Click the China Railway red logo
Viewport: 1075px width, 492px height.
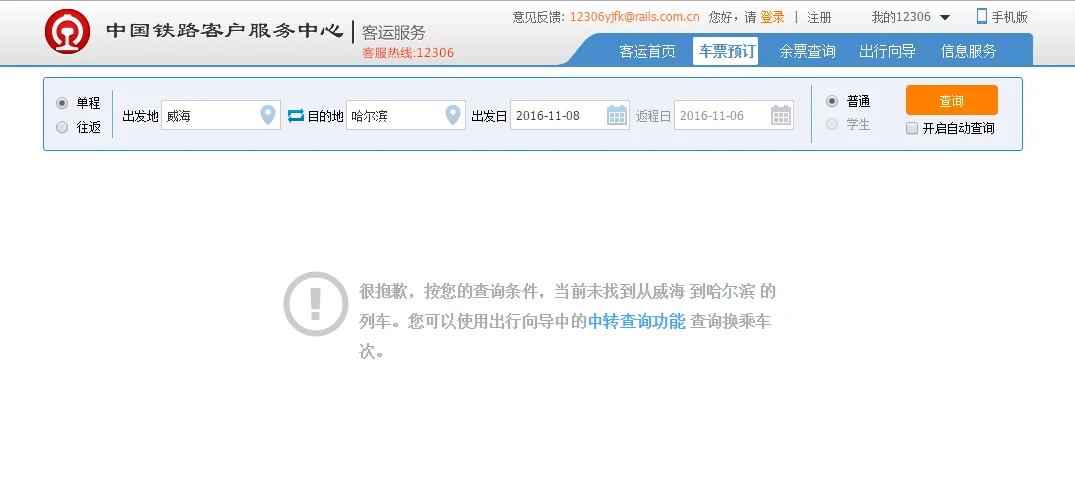[67, 32]
